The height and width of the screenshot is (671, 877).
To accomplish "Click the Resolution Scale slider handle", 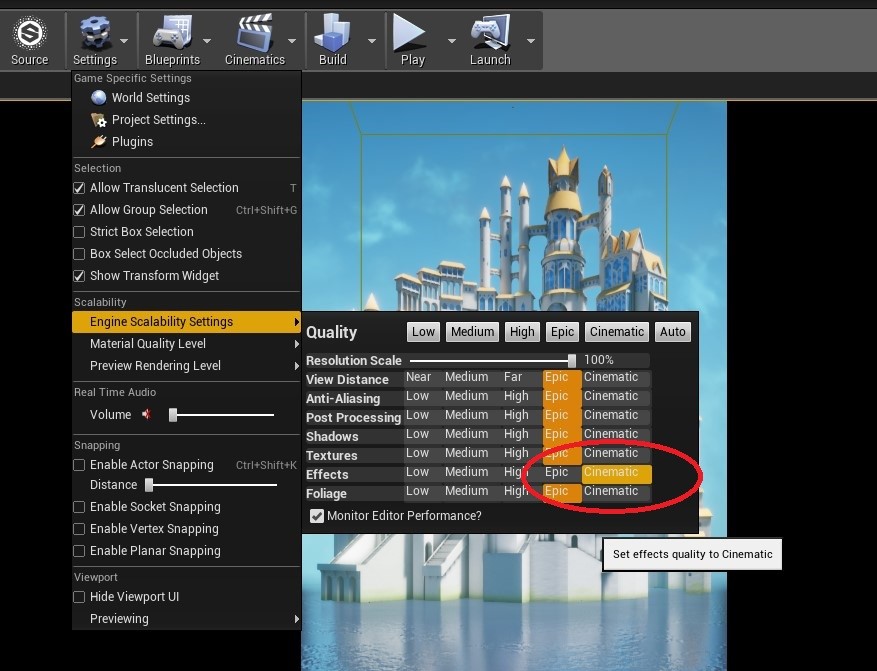I will [572, 360].
